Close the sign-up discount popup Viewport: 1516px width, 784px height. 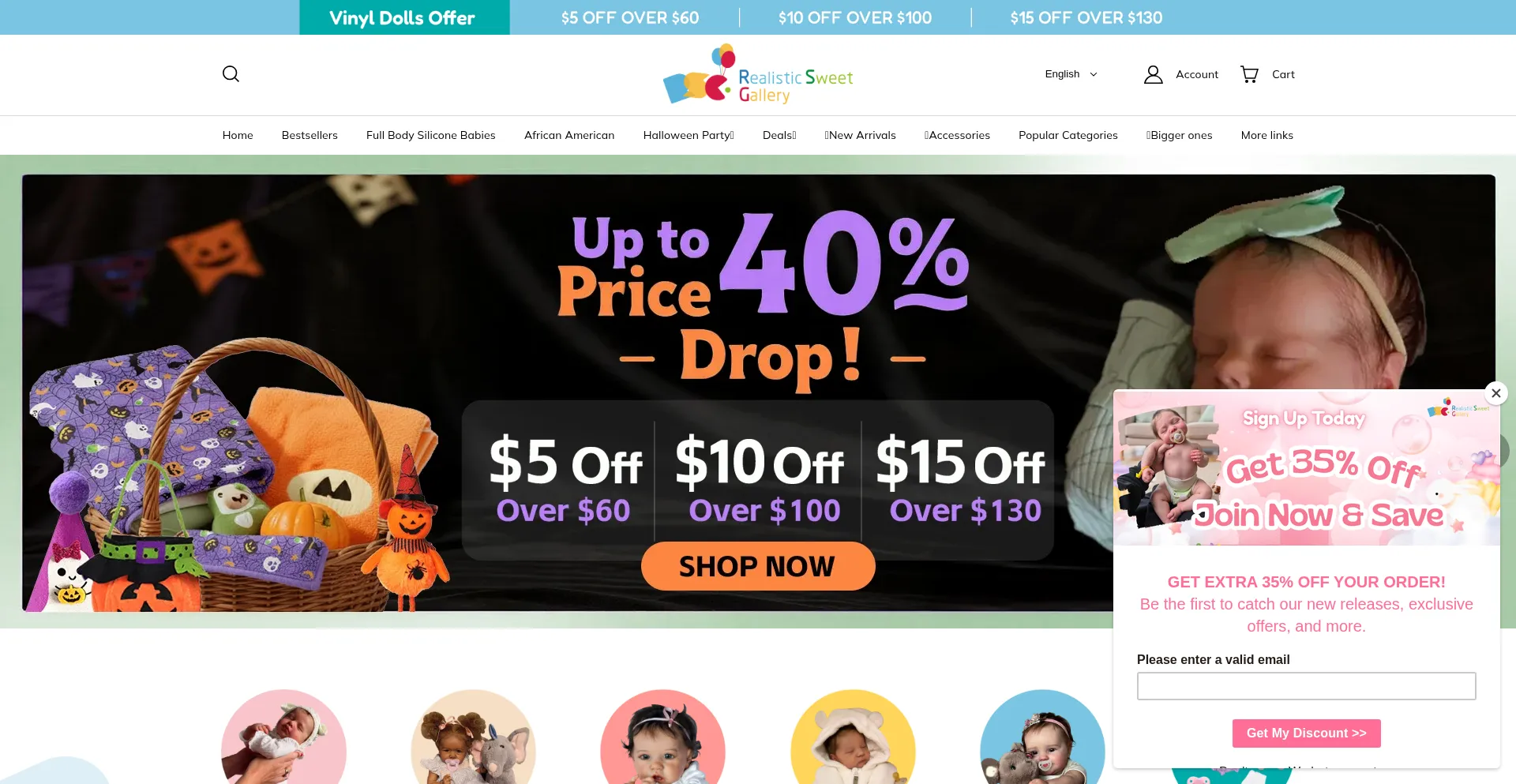(x=1495, y=393)
